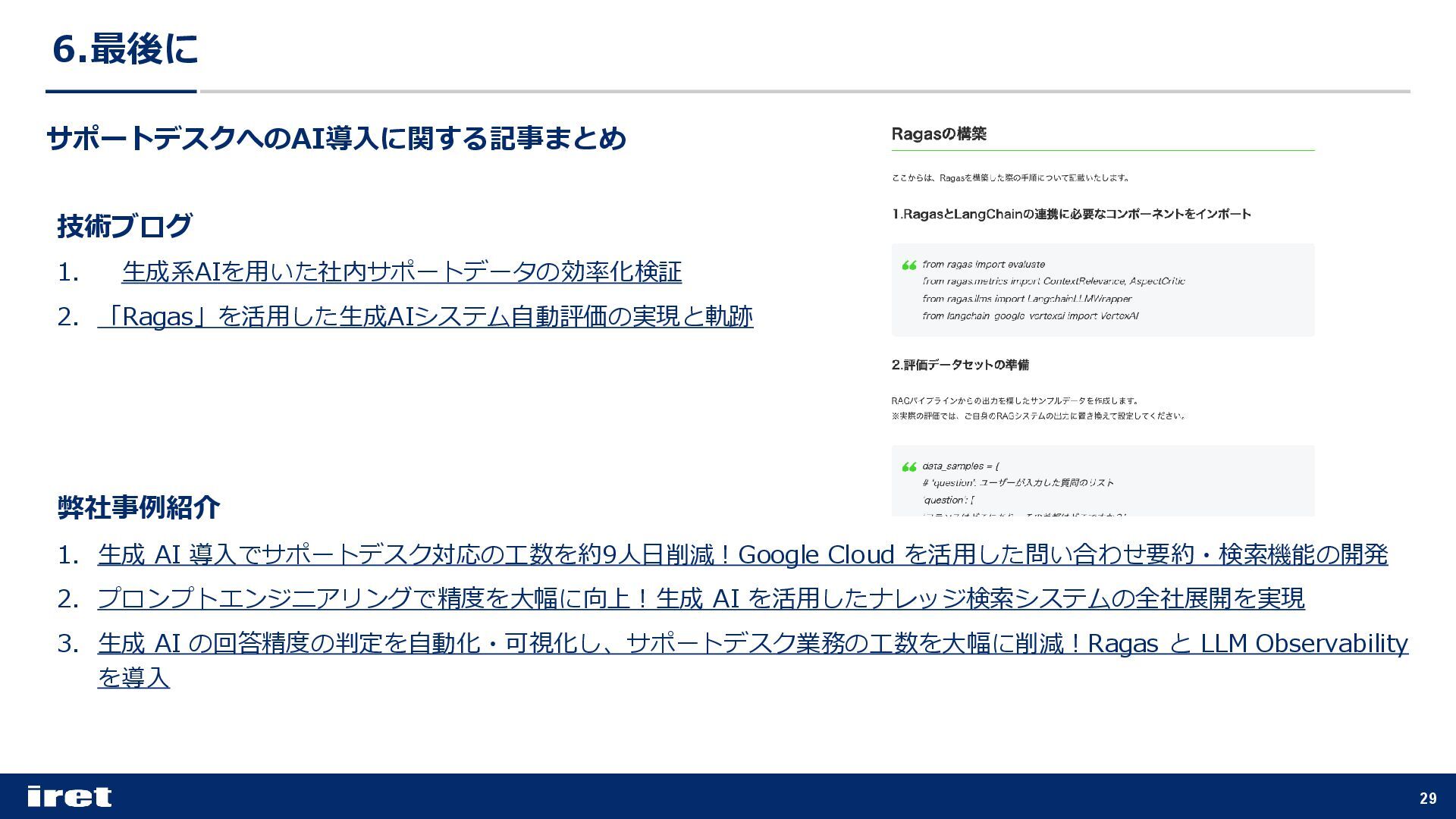
Task: Open the 「Ragas」を活用した生成AIシステム自動評価 link
Action: tap(425, 316)
